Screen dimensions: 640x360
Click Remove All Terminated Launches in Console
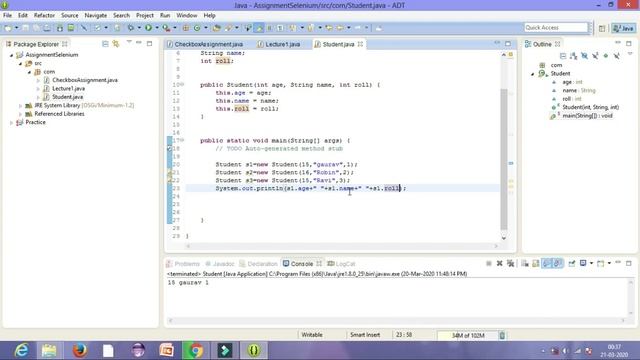[510, 264]
